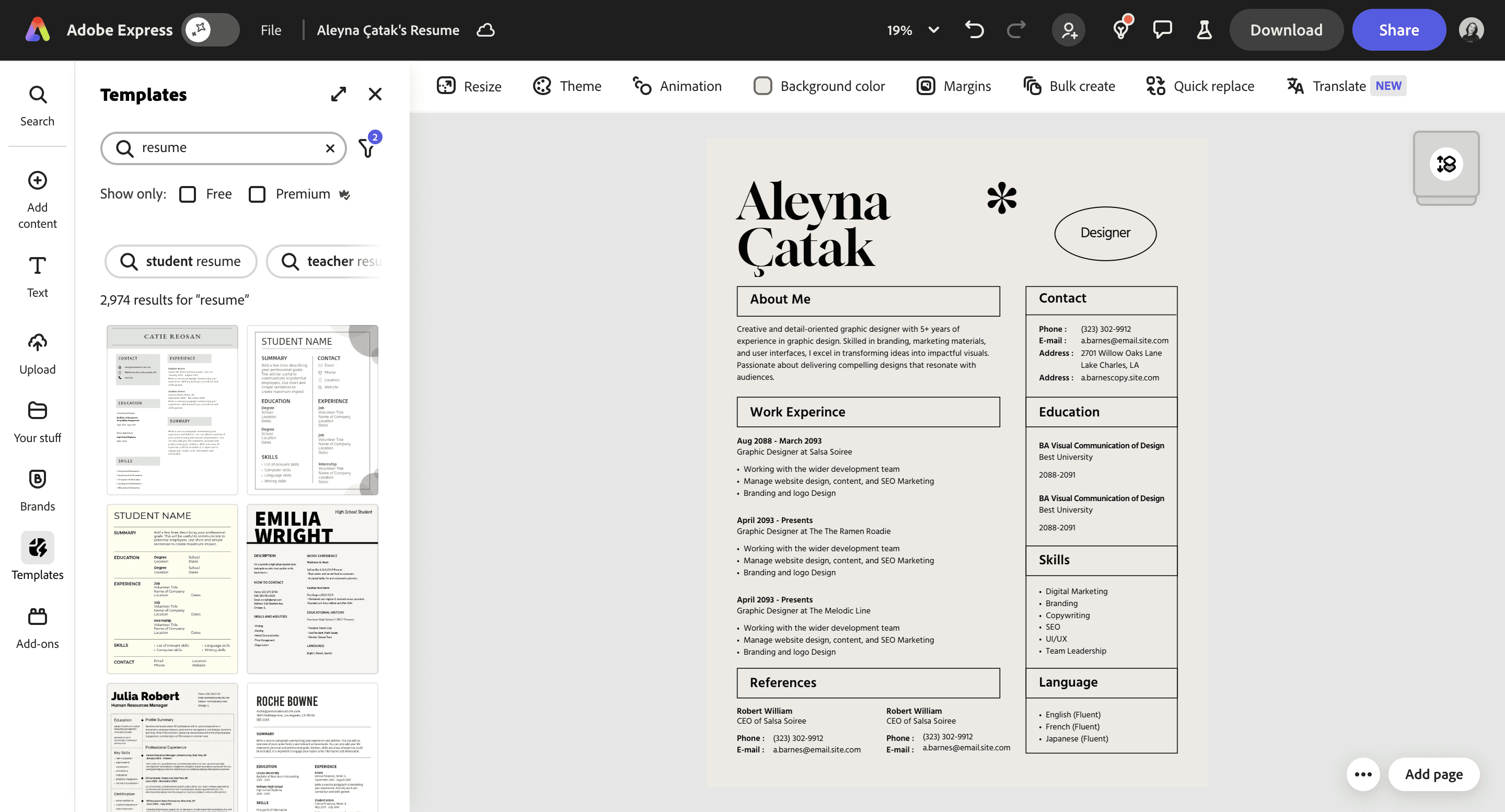This screenshot has width=1505, height=812.
Task: Open the lightbulb tips icon
Action: tap(1120, 30)
